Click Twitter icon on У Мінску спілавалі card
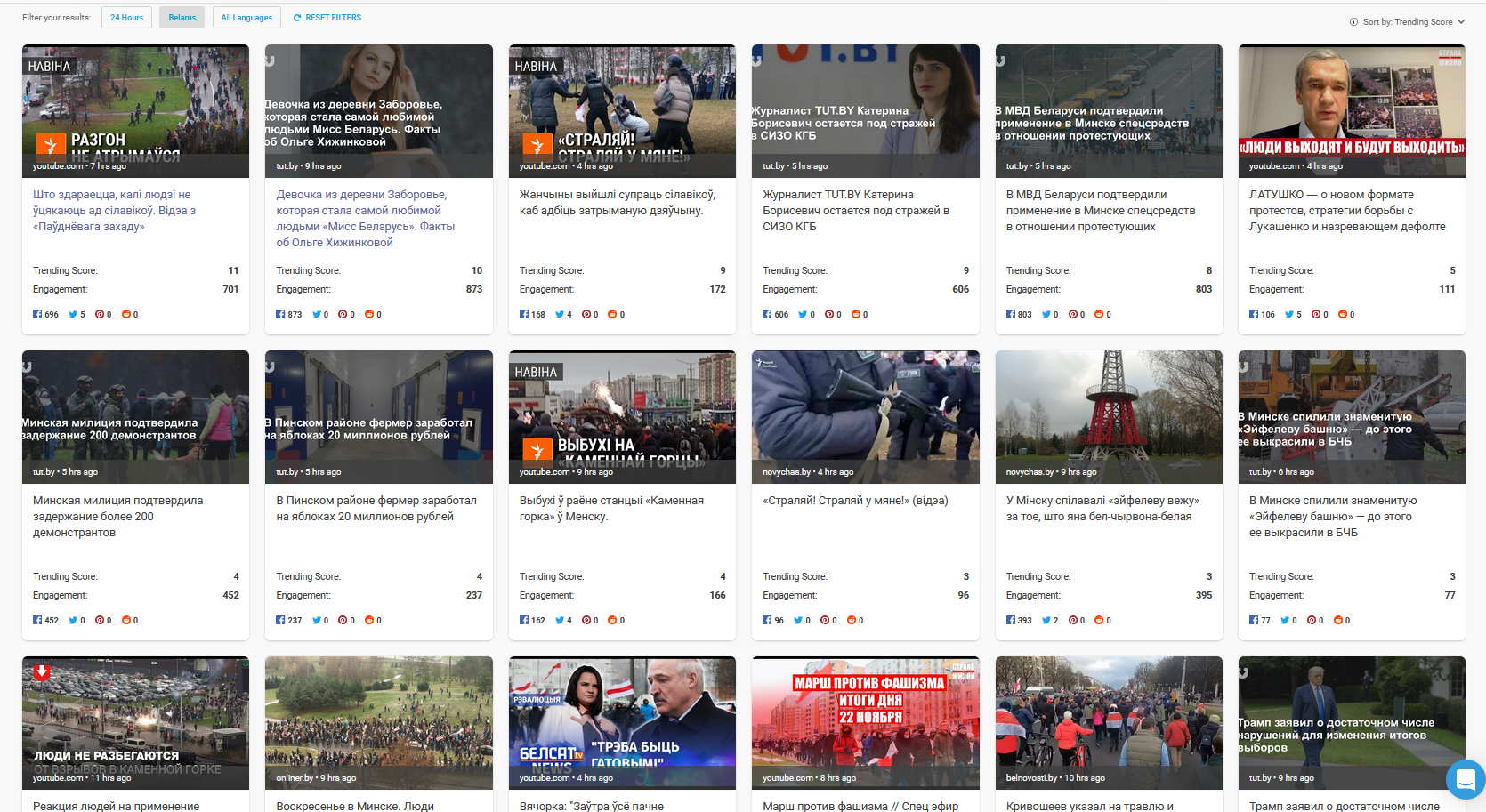The image size is (1486, 812). coord(1046,620)
